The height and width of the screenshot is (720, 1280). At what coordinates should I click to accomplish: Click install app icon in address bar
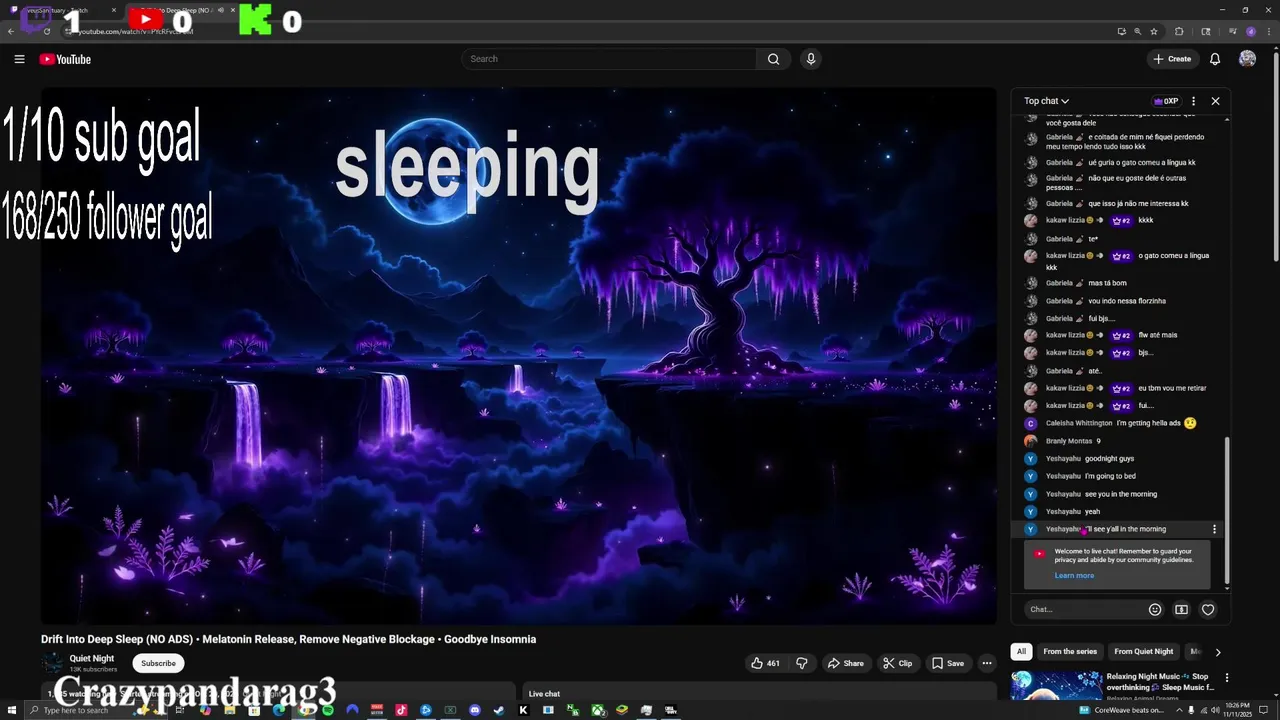tap(1122, 31)
